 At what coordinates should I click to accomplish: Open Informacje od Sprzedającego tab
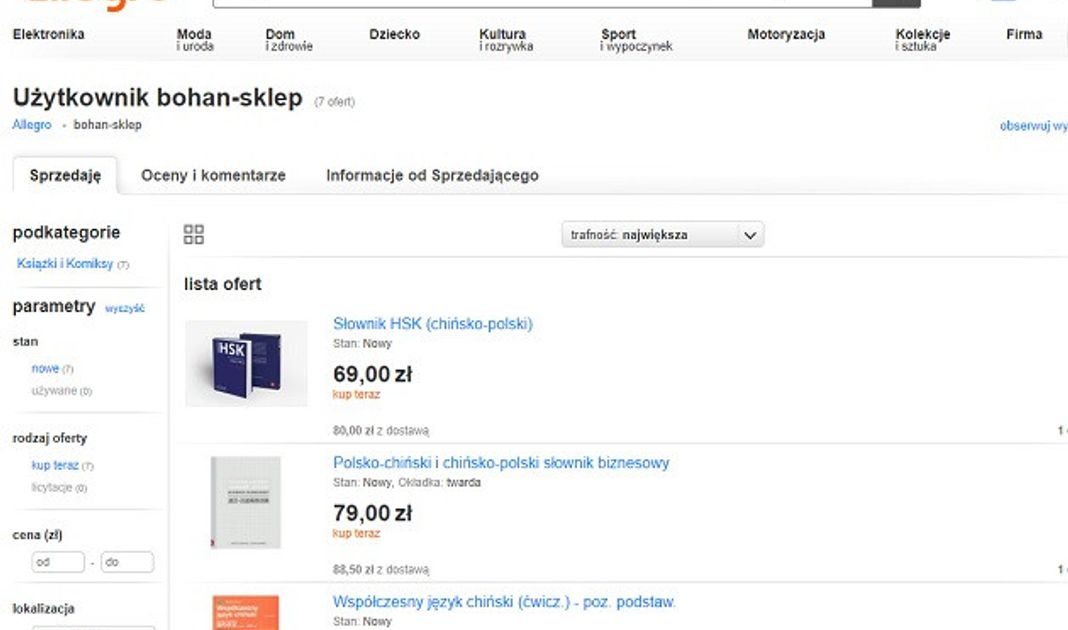(432, 176)
